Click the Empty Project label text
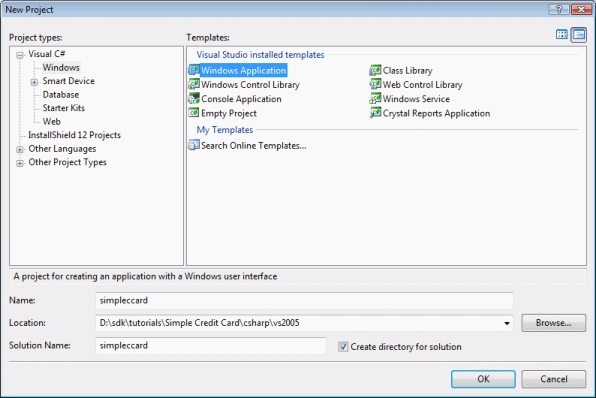The width and height of the screenshot is (596, 398). coord(229,113)
